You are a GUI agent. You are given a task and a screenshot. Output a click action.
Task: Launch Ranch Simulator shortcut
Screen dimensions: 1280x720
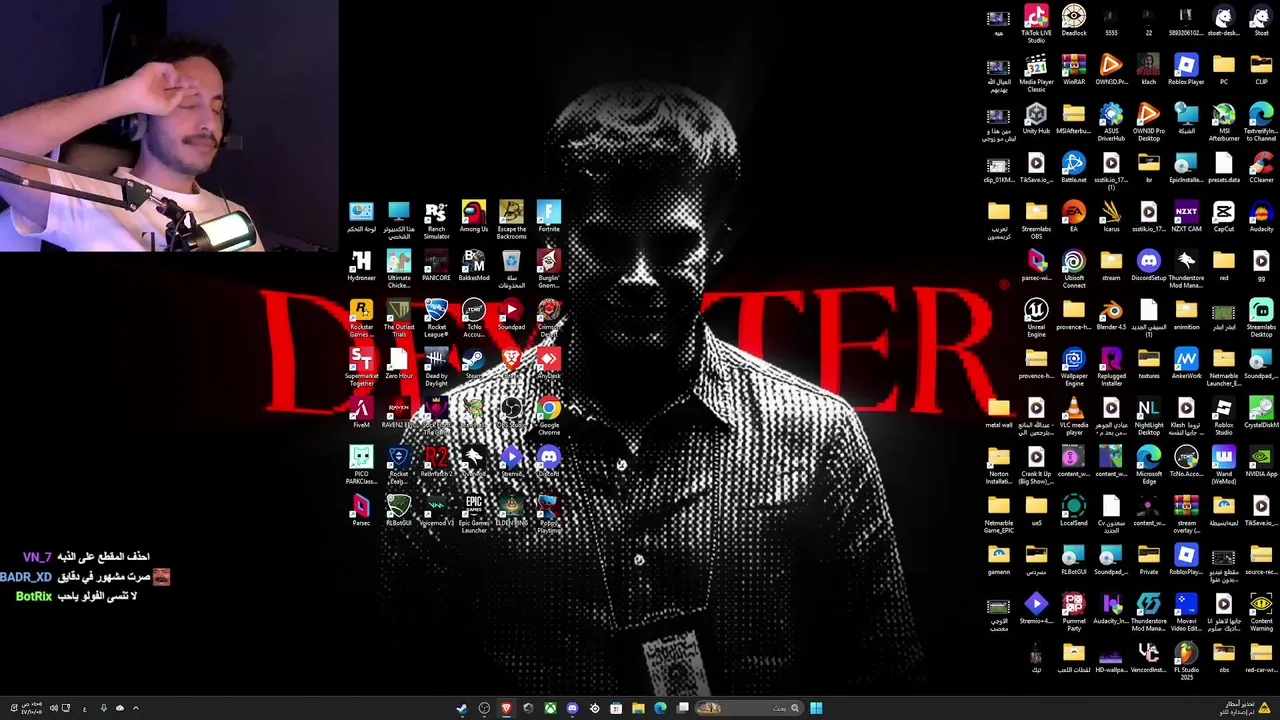click(x=436, y=221)
